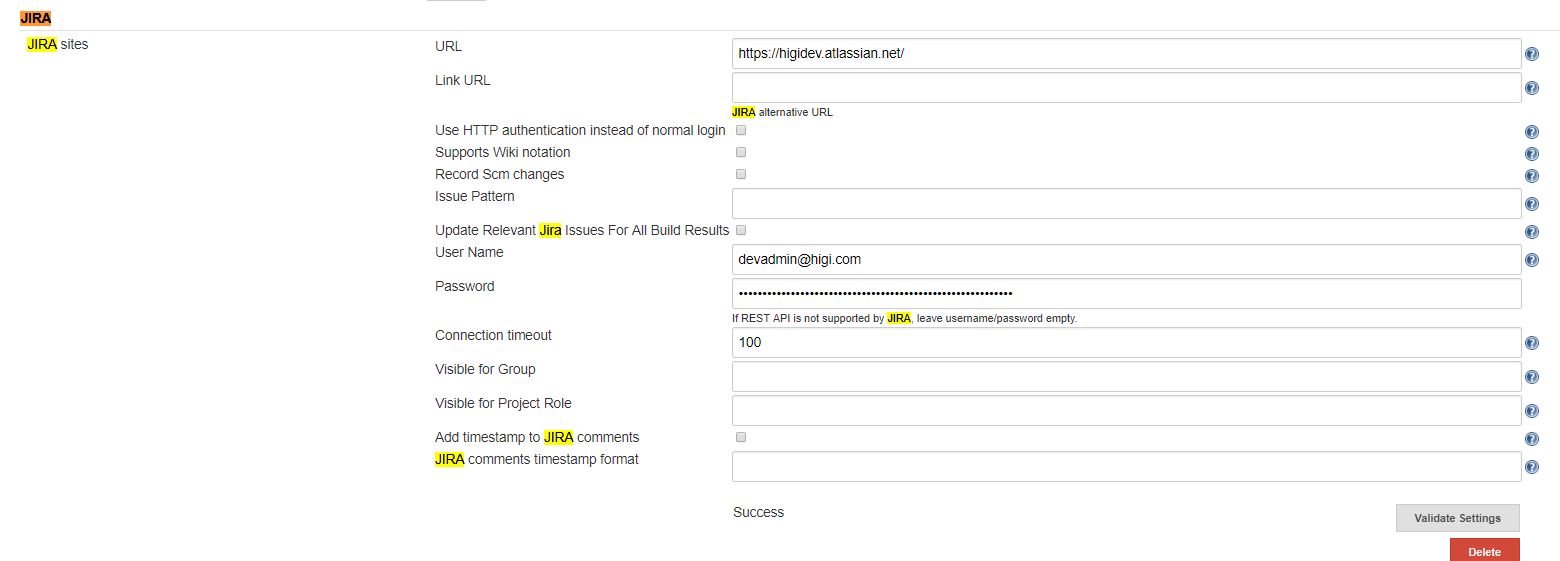Click help icon for User Name
This screenshot has width=1560, height=561.
1531,261
